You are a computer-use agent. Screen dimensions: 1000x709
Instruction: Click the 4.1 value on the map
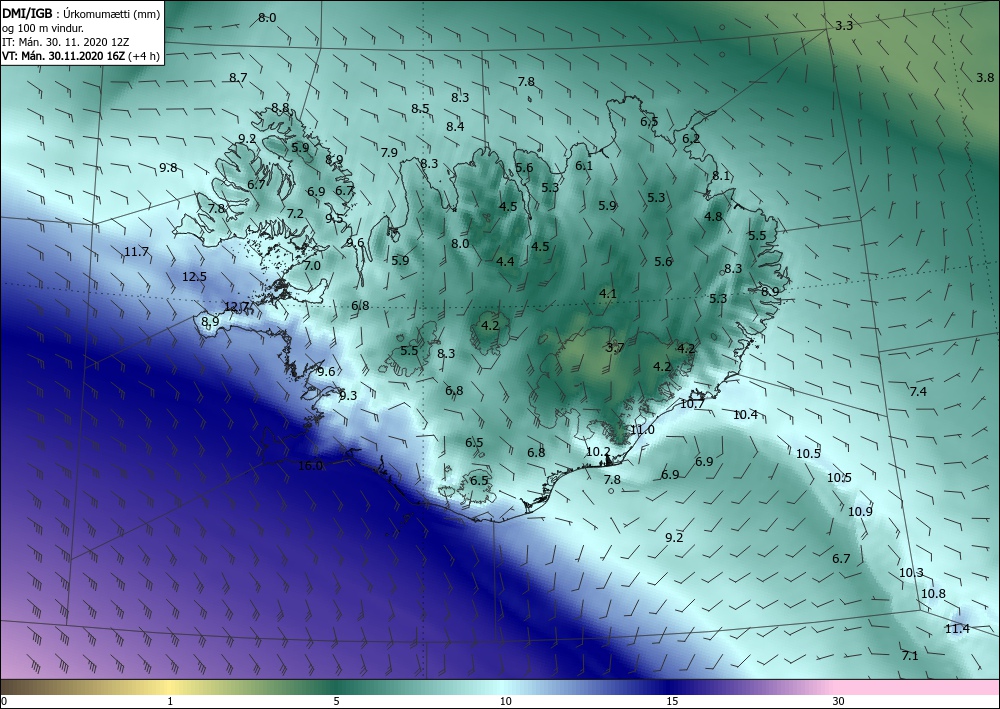coord(608,294)
